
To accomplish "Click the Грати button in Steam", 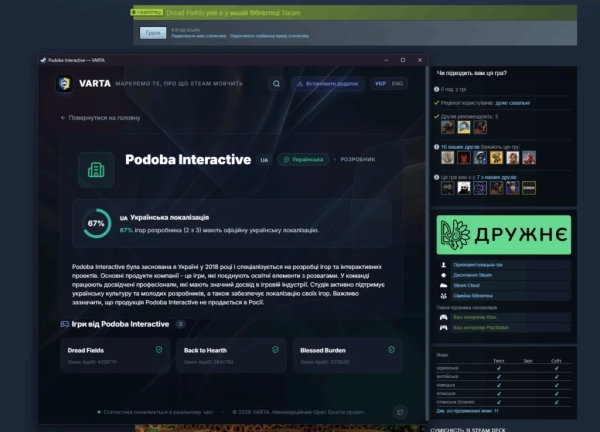I will coord(153,33).
